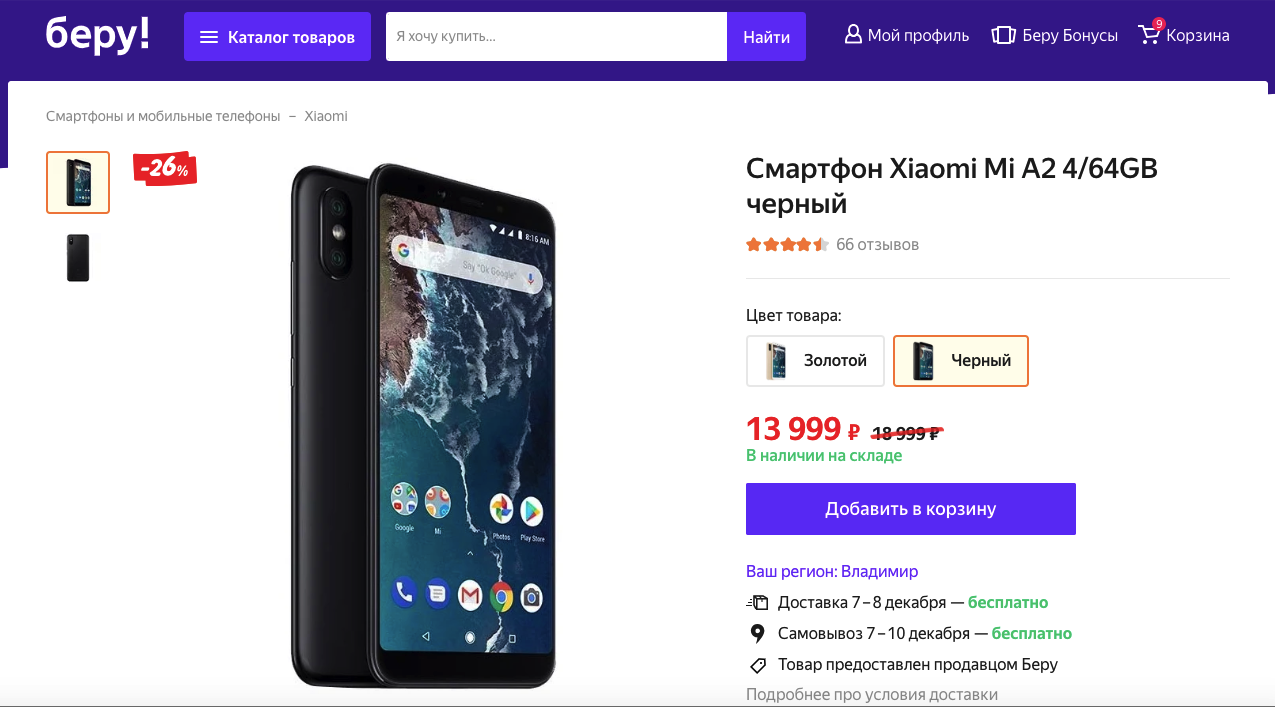1275x707 pixels.
Task: Click the star rating icons
Action: 787,244
